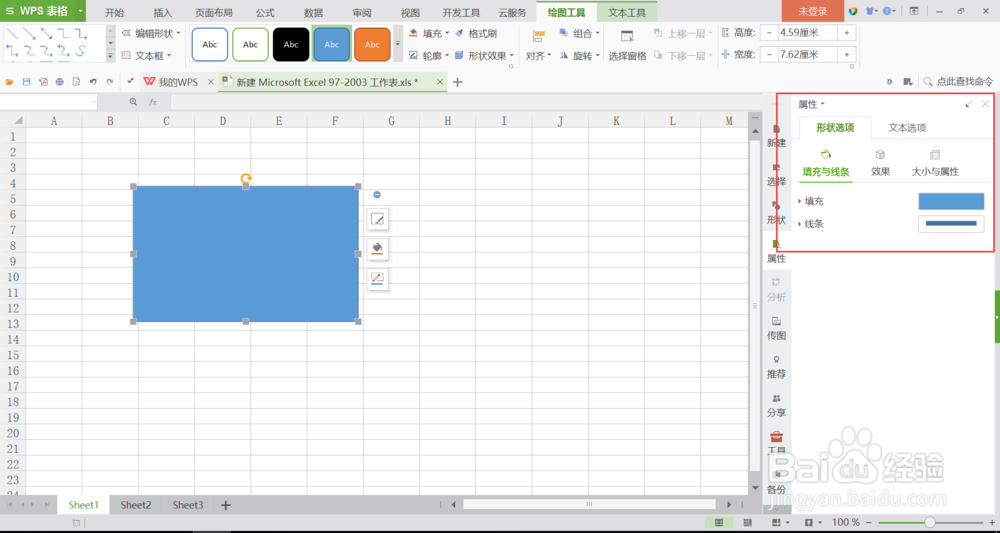Switch to the 数据 ribbon tab
The height and width of the screenshot is (533, 1000).
(313, 12)
